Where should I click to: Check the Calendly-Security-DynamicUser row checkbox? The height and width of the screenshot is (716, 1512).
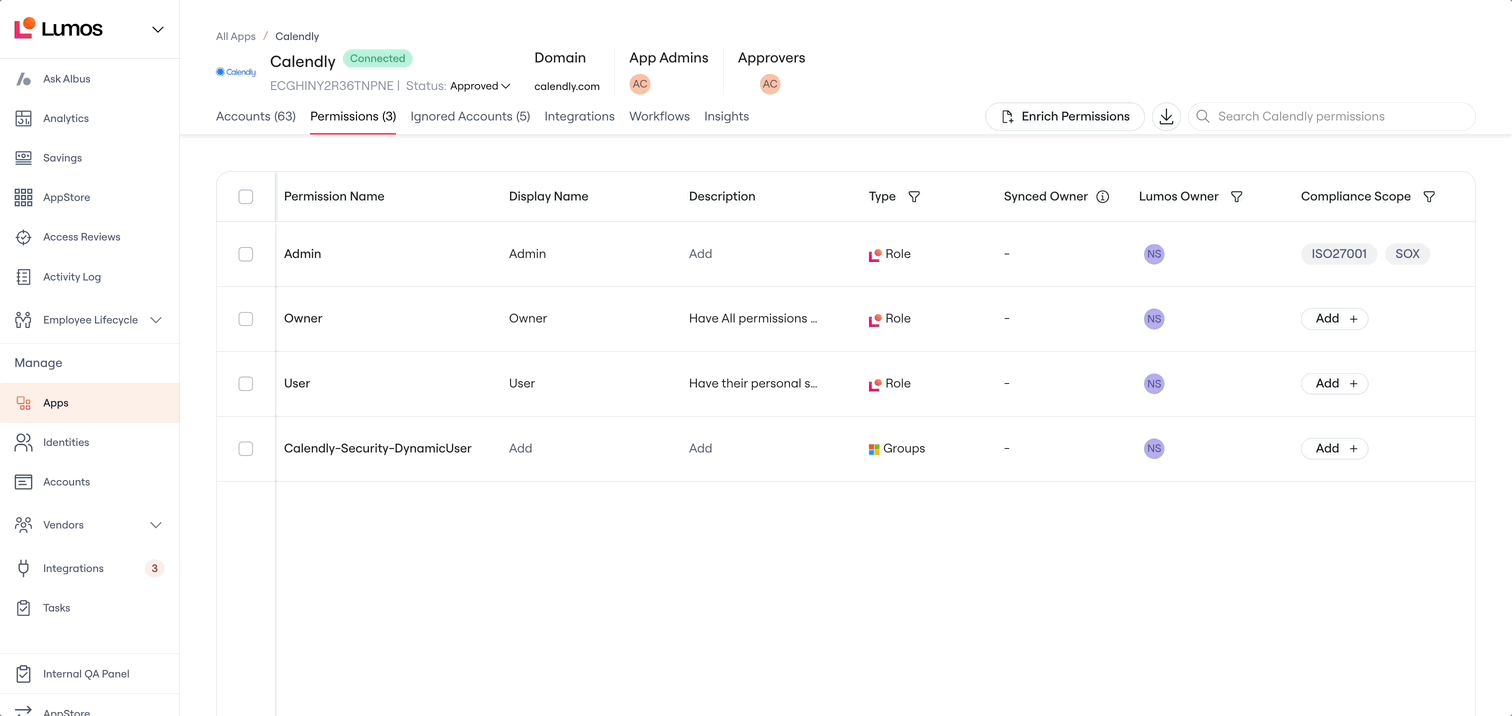click(246, 449)
